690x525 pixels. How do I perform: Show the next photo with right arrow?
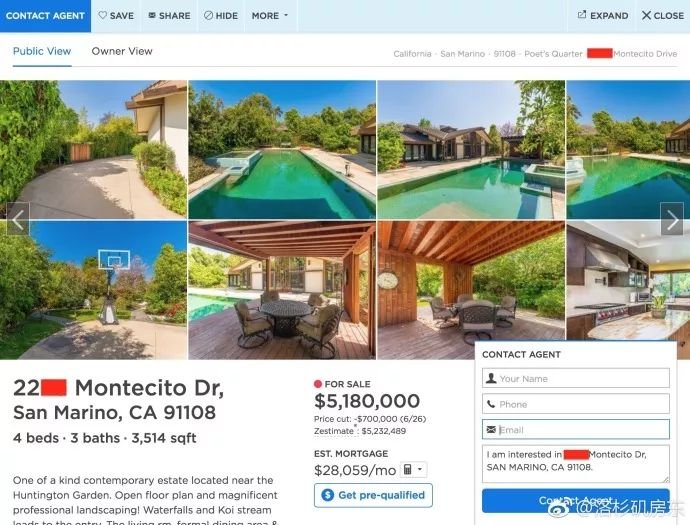672,219
